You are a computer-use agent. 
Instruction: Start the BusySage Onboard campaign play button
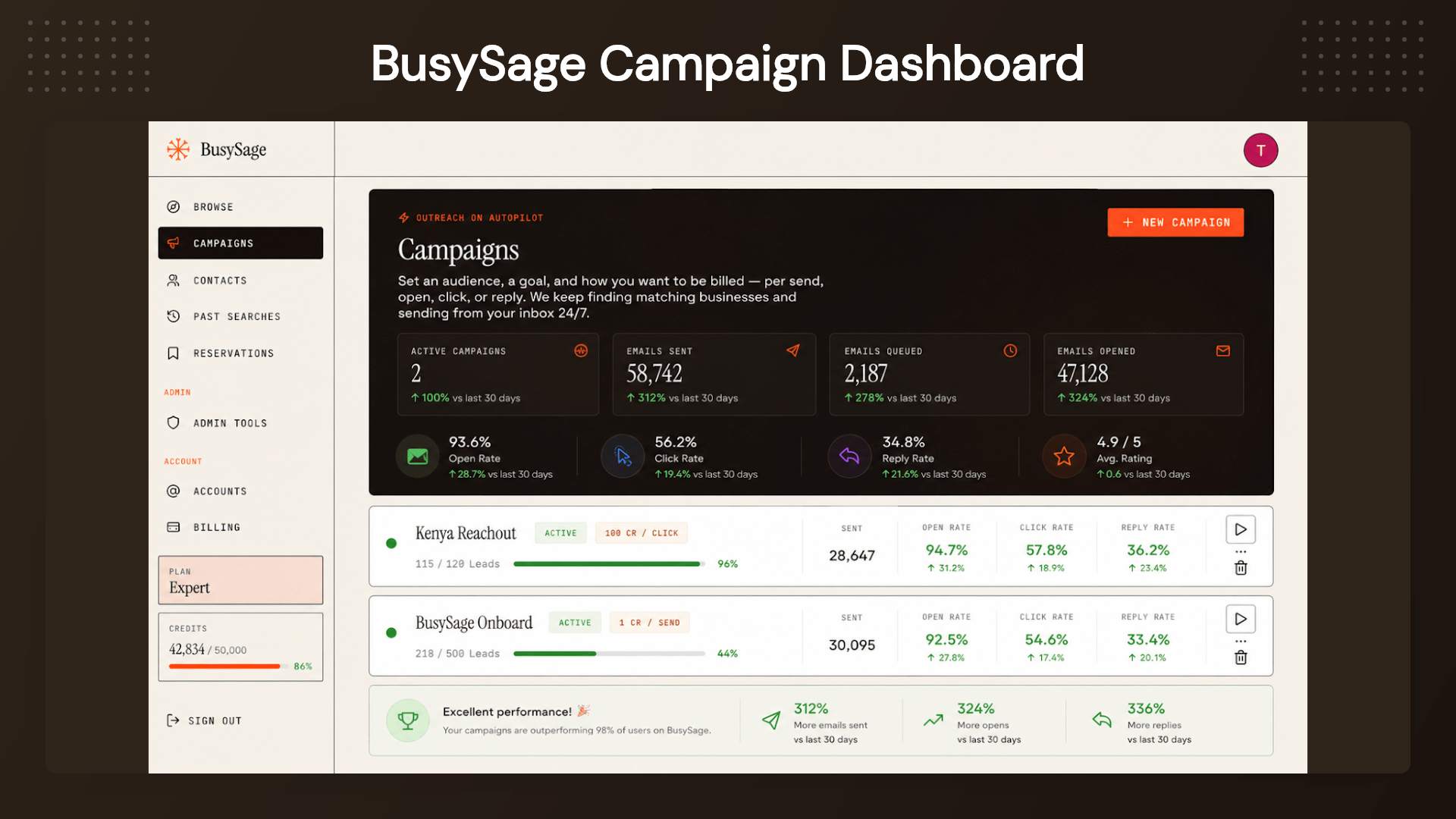click(x=1241, y=619)
